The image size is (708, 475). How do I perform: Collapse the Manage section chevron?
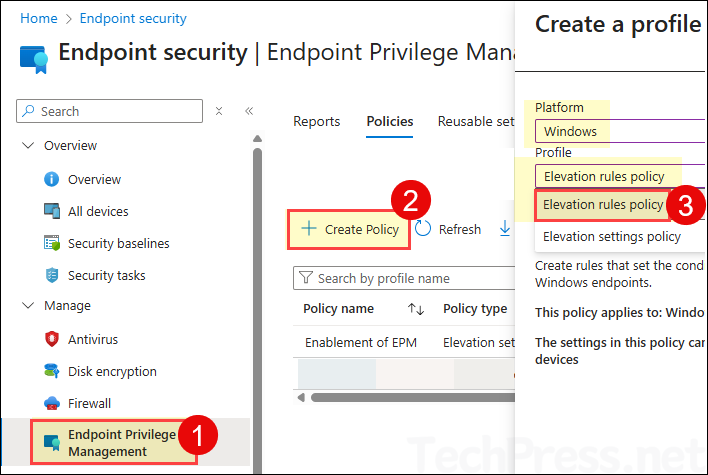click(x=28, y=306)
